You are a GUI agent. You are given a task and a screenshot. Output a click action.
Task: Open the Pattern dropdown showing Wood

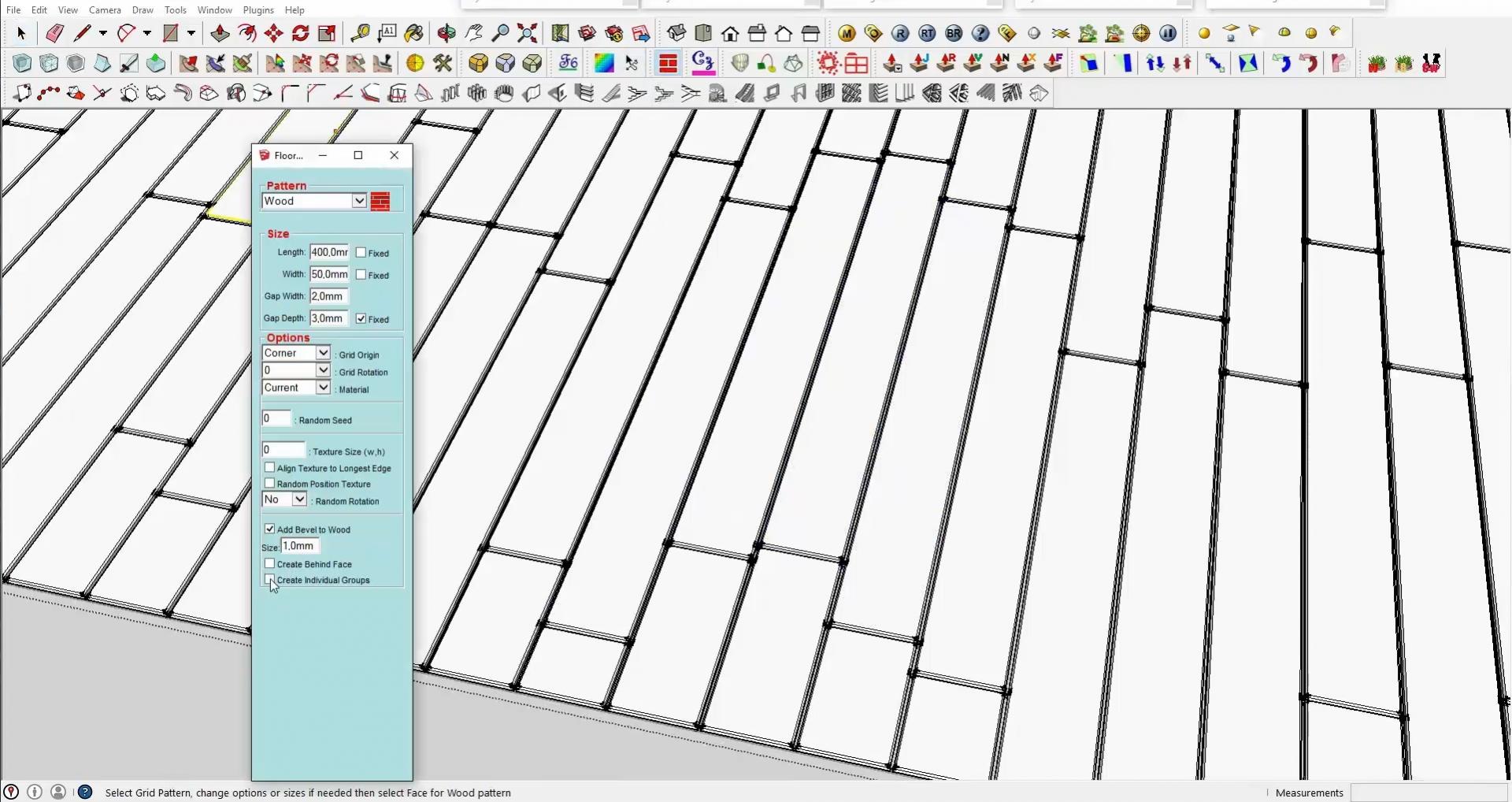360,201
